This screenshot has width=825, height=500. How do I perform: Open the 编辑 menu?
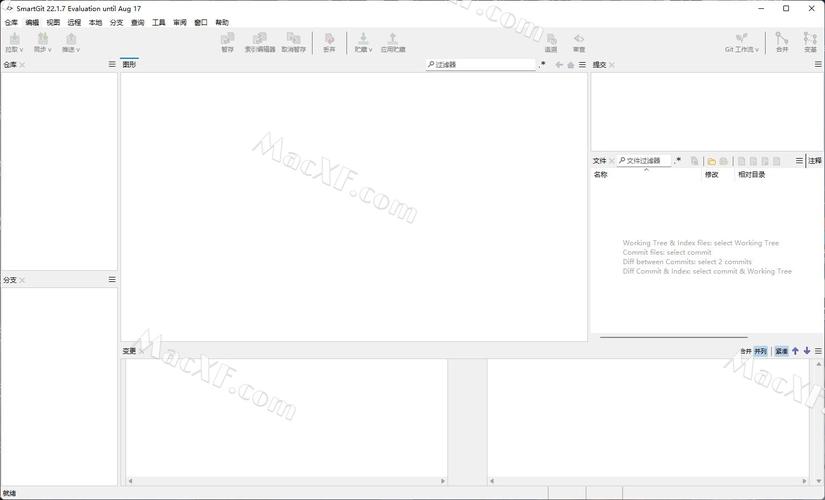click(32, 23)
